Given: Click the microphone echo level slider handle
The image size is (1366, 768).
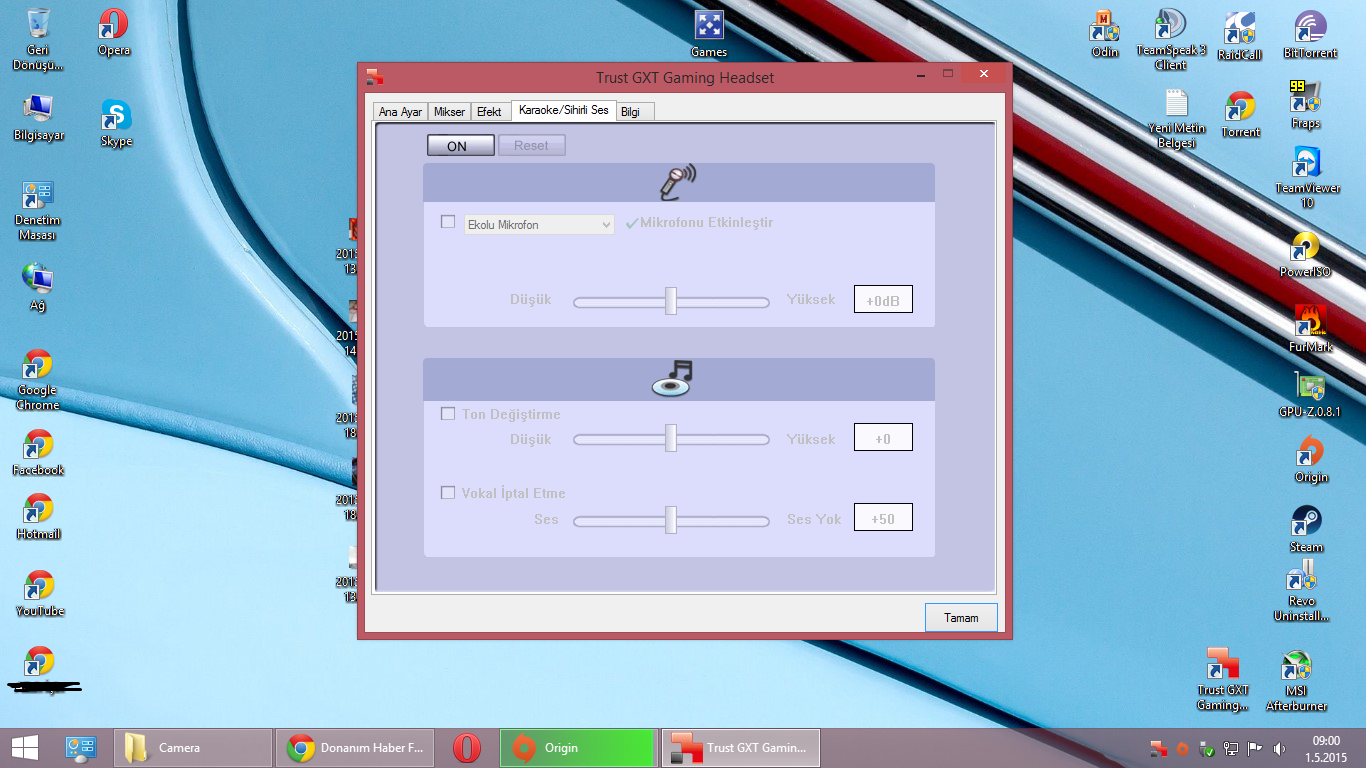Looking at the screenshot, I should [x=671, y=300].
